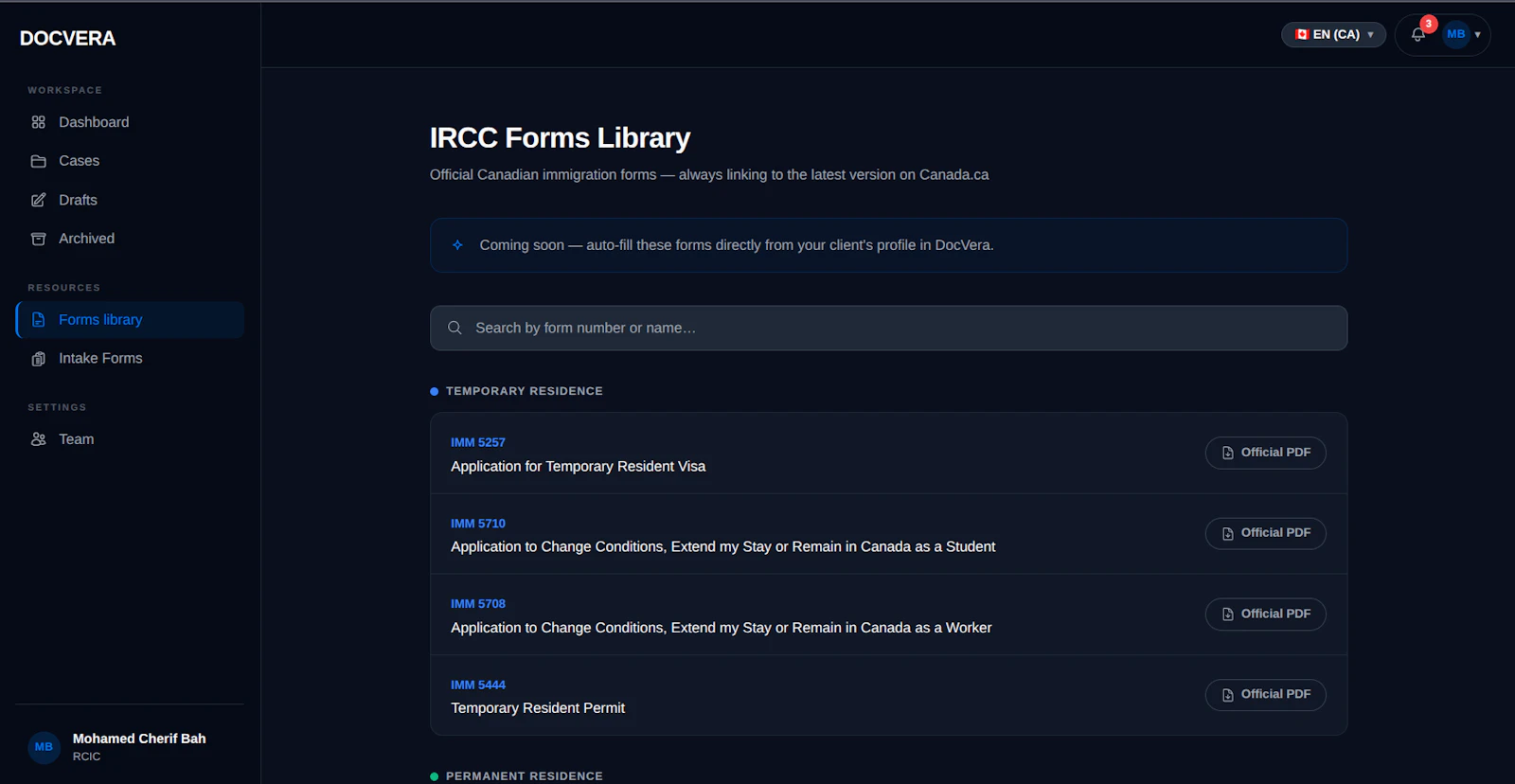Image resolution: width=1515 pixels, height=784 pixels.
Task: Click PDF icon for IMM 5257
Action: (x=1227, y=453)
